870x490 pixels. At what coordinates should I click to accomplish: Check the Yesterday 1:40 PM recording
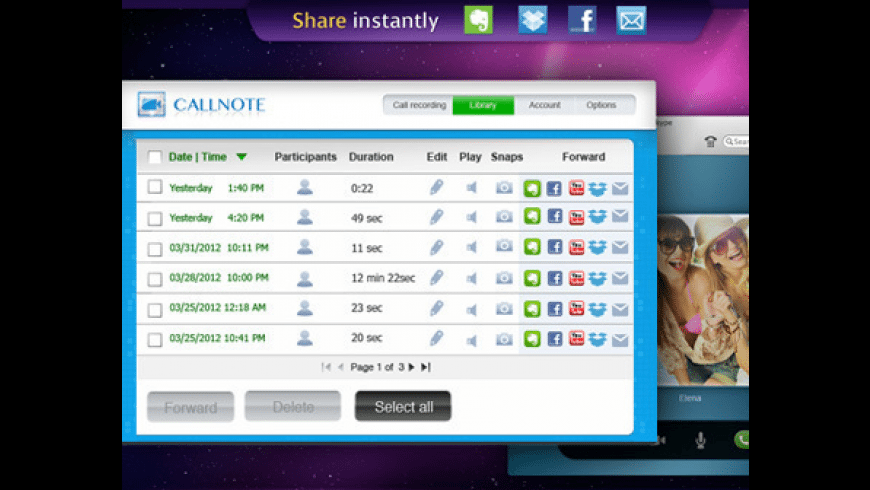[155, 187]
